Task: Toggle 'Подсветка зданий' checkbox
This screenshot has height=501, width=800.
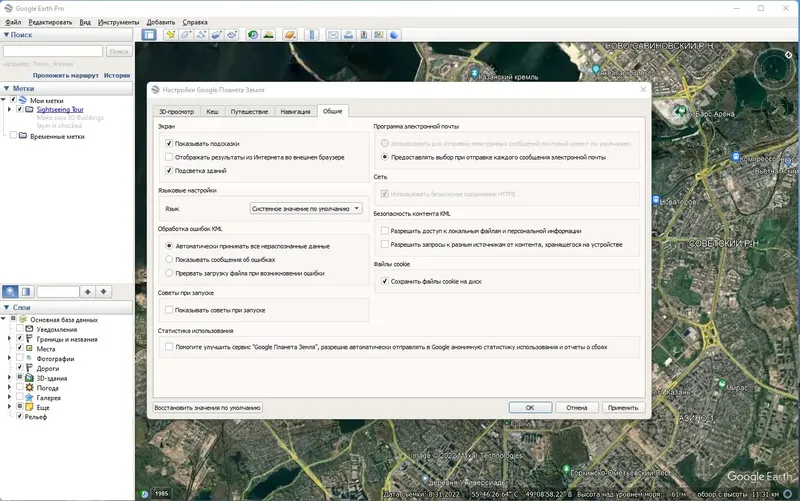Action: pos(169,170)
